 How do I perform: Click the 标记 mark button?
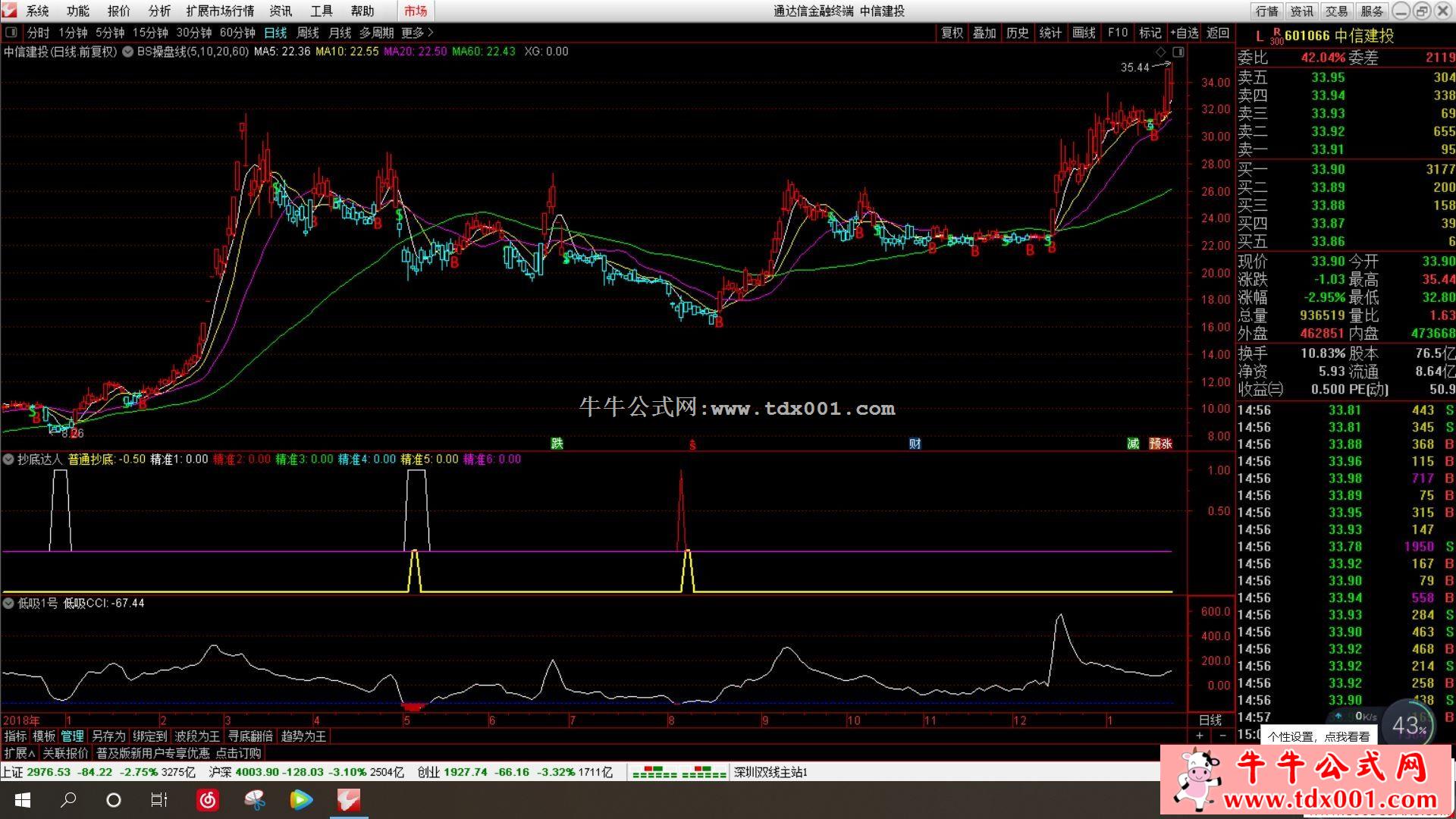pos(1150,33)
